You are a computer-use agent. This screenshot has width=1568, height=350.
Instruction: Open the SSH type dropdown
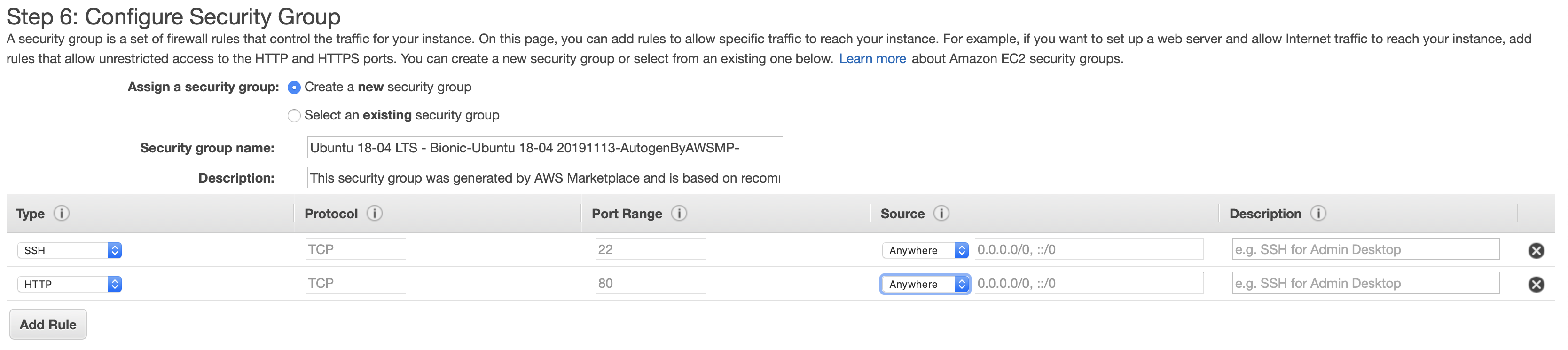coord(70,250)
